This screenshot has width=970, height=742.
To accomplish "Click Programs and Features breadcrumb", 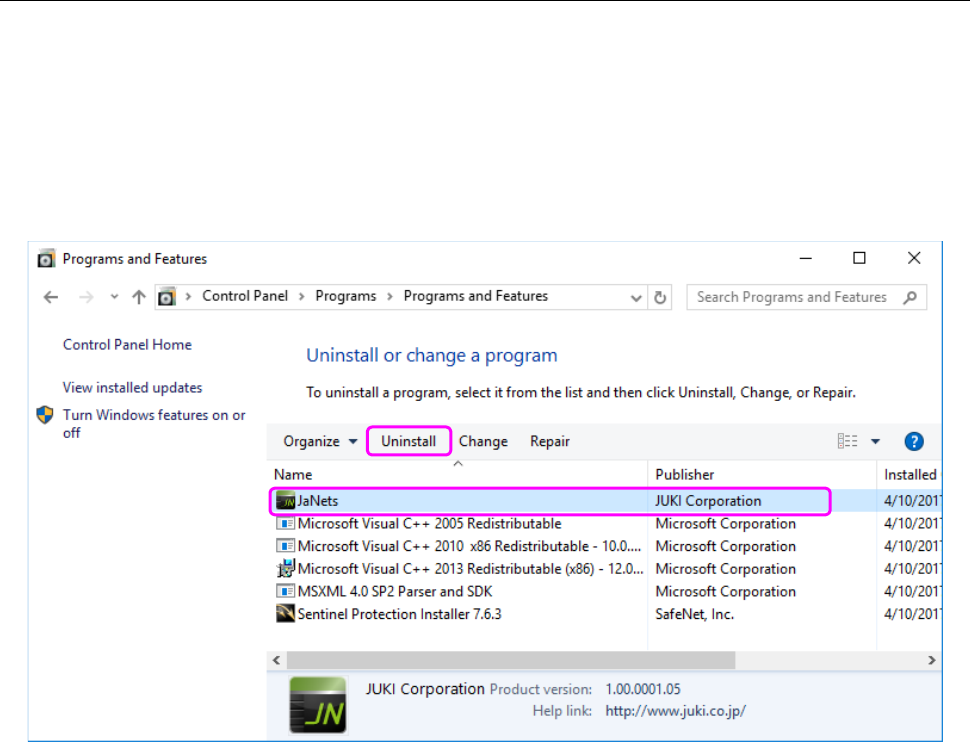I will pyautogui.click(x=476, y=296).
